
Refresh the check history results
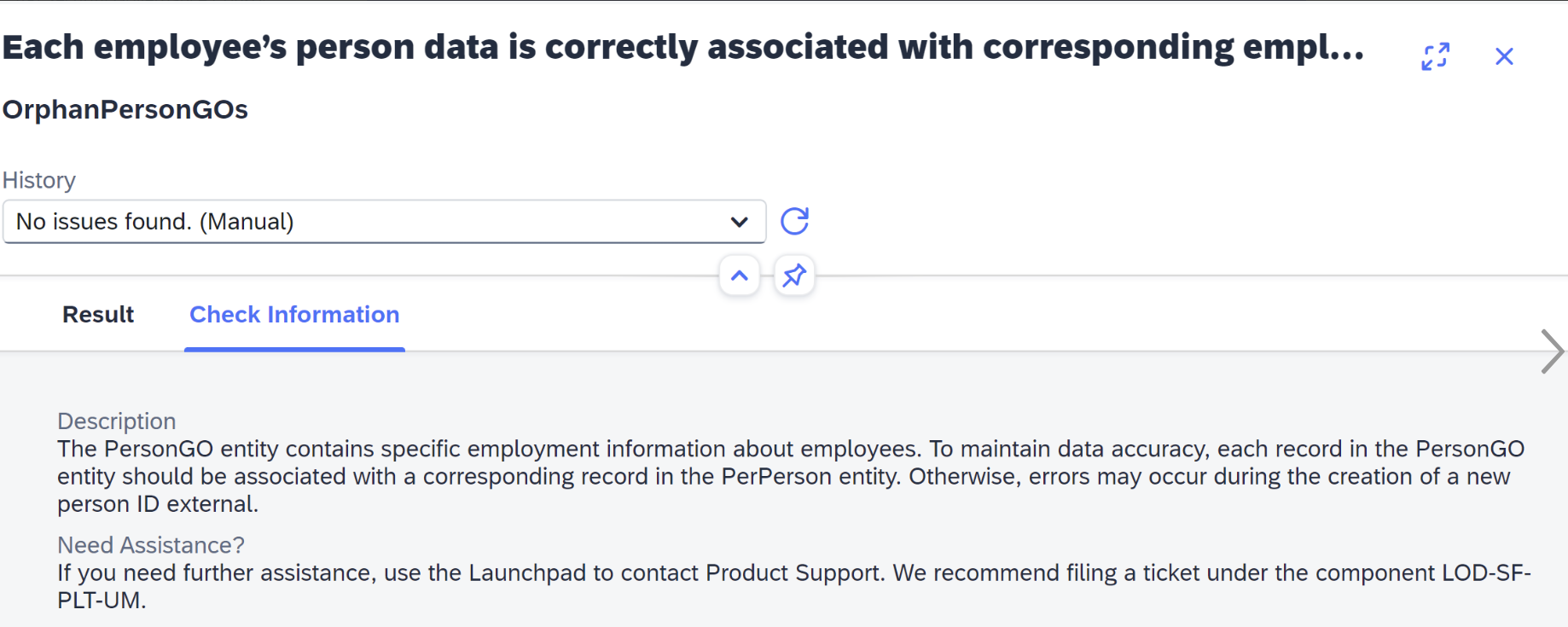(x=795, y=221)
